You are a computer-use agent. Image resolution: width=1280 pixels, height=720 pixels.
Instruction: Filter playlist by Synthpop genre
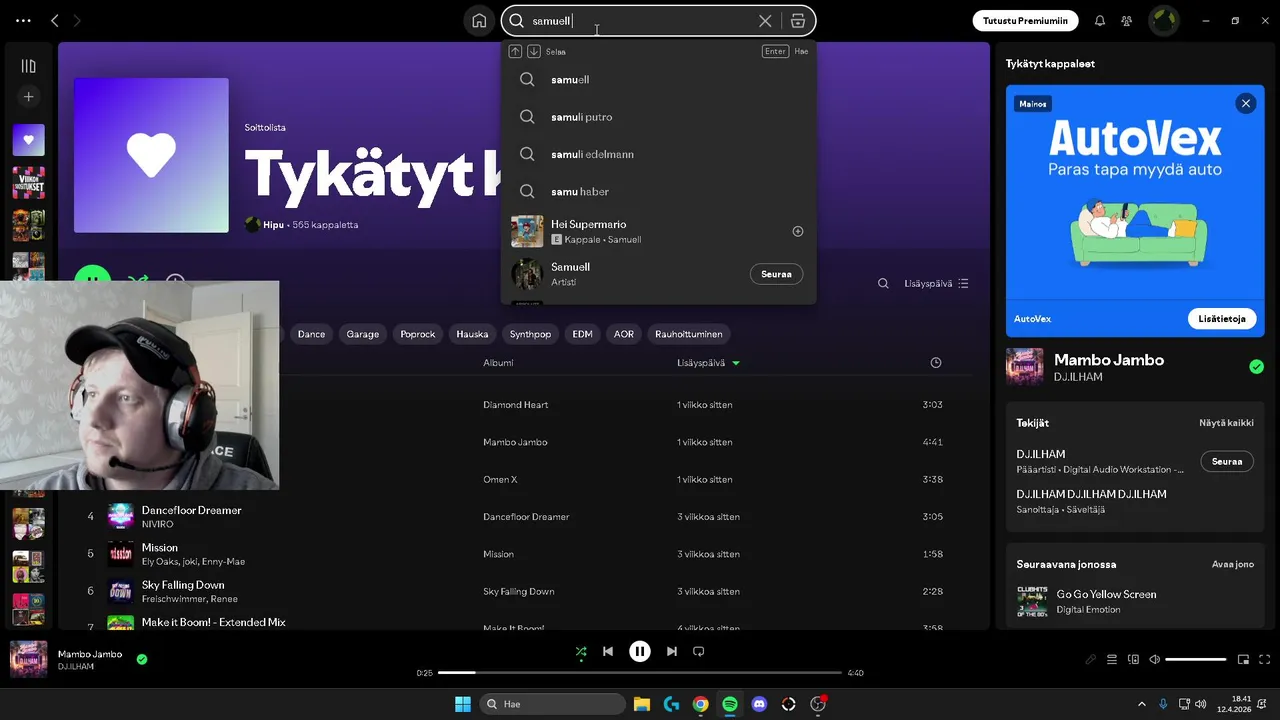pos(530,334)
